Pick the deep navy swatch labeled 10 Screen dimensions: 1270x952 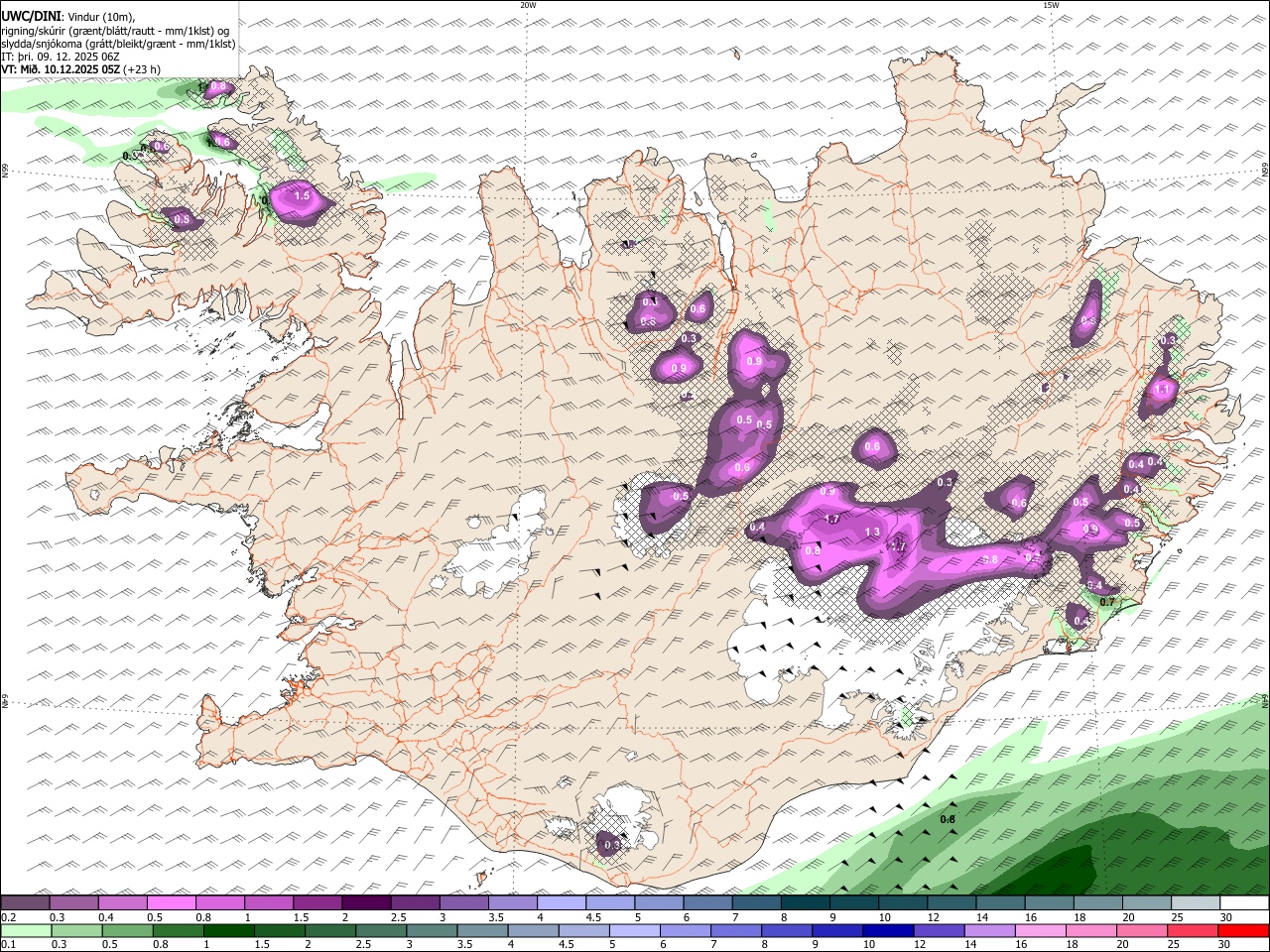click(887, 931)
